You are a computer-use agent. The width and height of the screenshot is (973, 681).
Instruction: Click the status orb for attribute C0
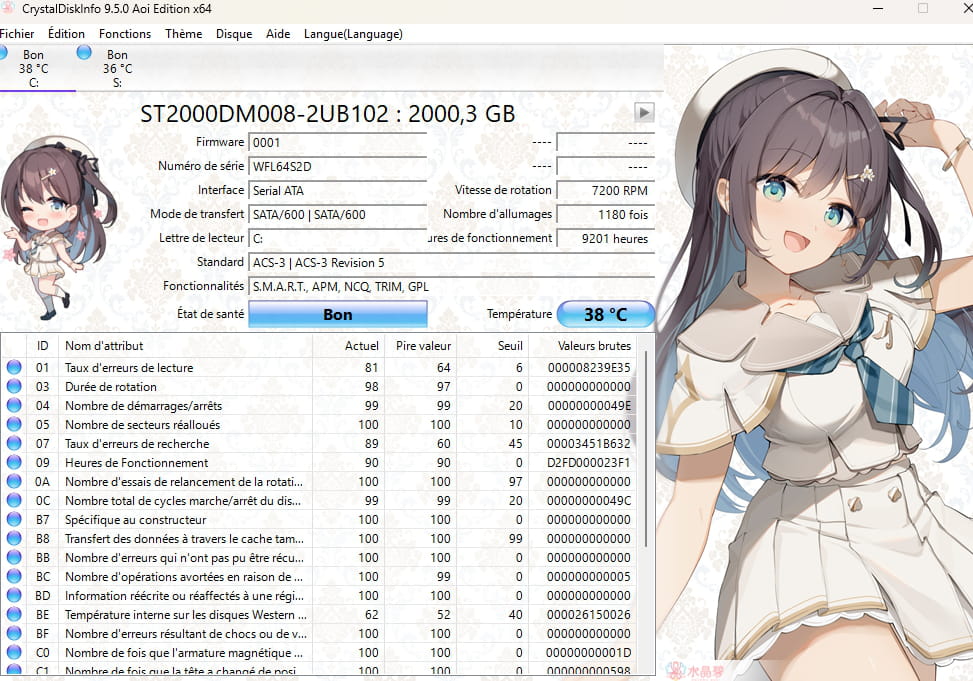pyautogui.click(x=14, y=652)
